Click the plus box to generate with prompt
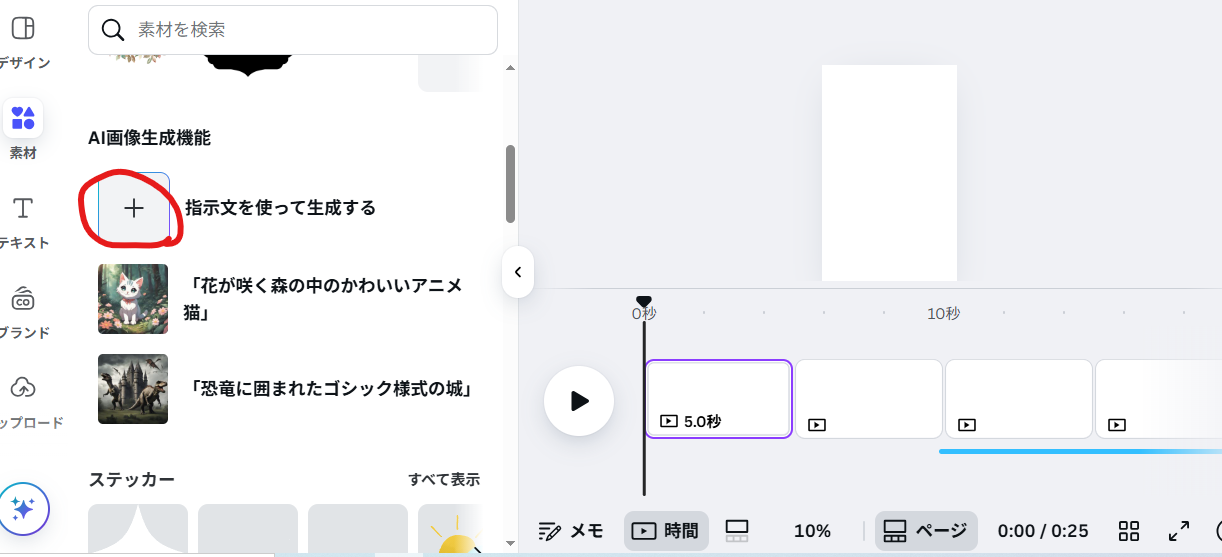The image size is (1222, 557). 133,208
